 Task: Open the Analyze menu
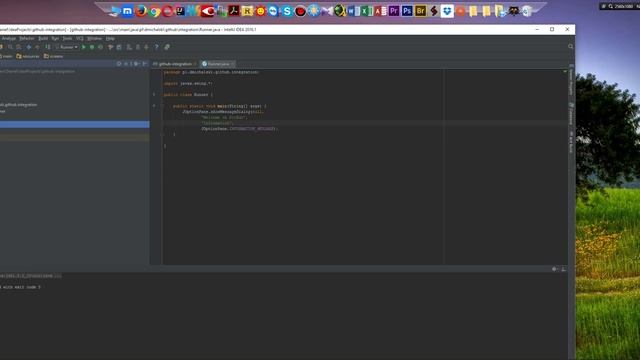(x=9, y=38)
